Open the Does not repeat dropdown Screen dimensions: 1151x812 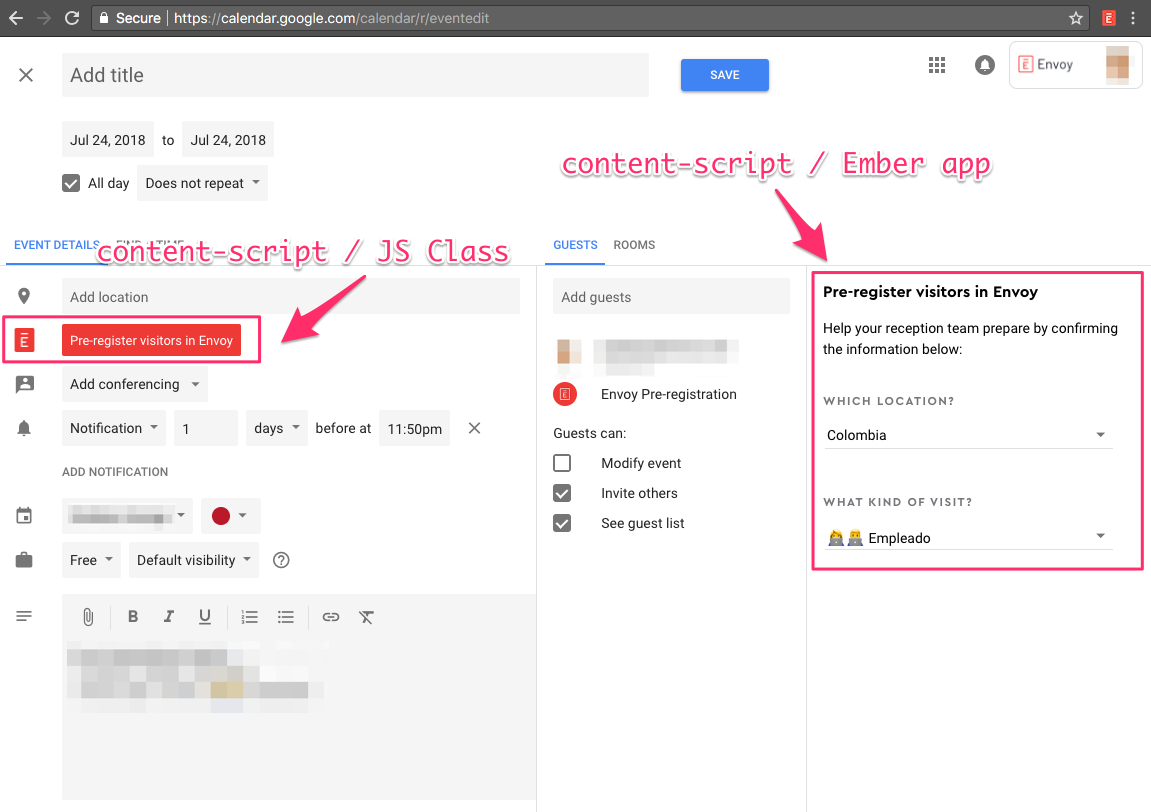[x=202, y=183]
